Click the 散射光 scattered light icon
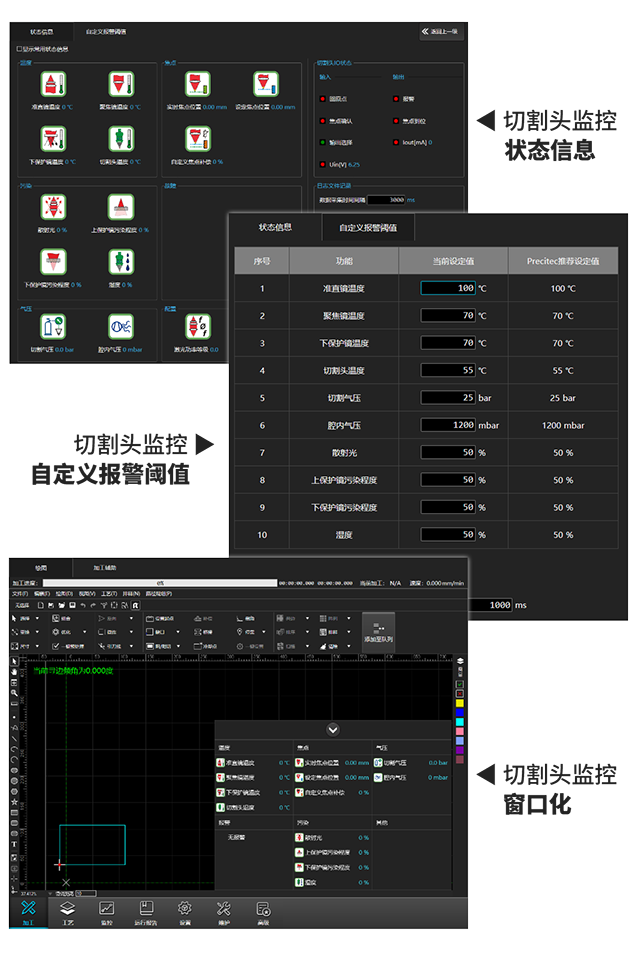Screen dimensions: 640x954 [x=52, y=207]
